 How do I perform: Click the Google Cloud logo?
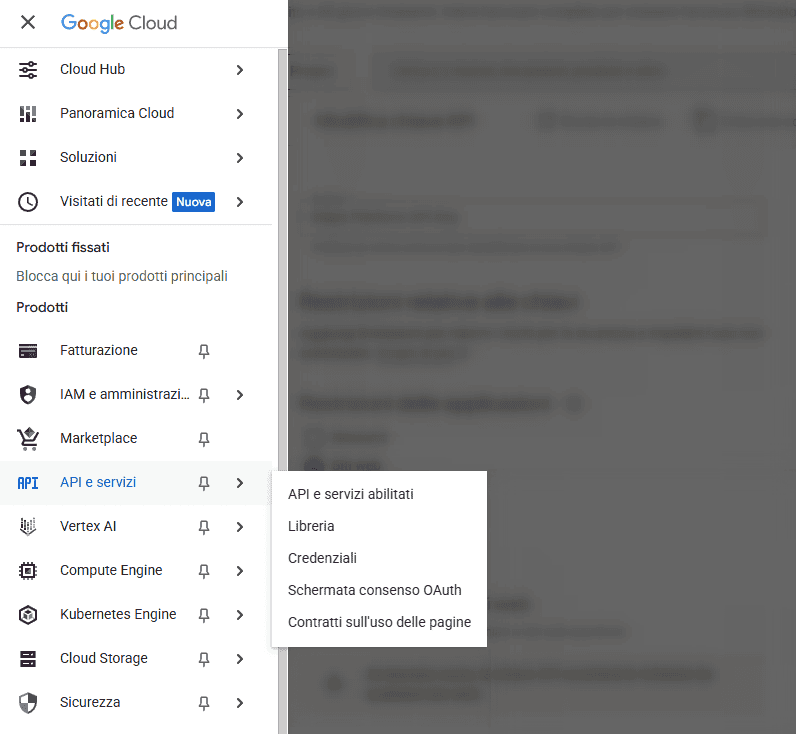119,23
